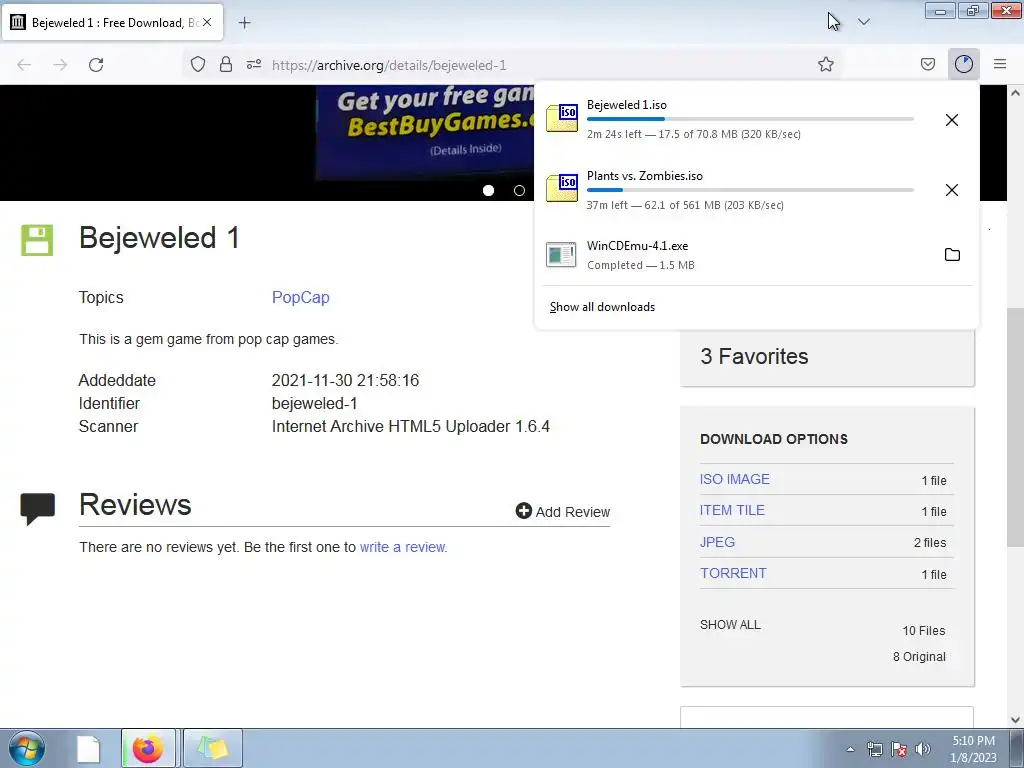Open site permissions icon in address bar
The height and width of the screenshot is (768, 1024).
point(254,64)
